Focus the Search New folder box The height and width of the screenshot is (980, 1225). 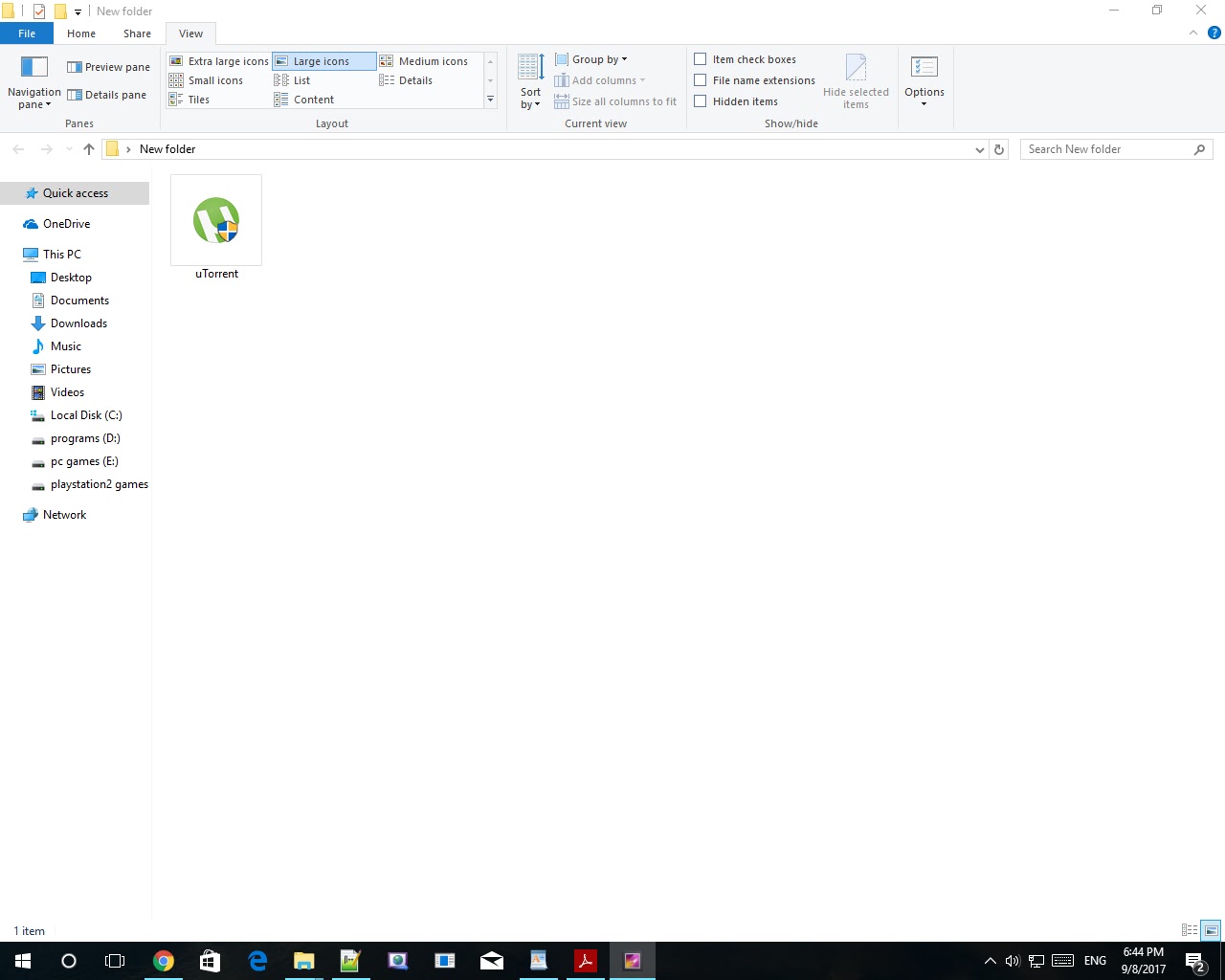click(1116, 149)
